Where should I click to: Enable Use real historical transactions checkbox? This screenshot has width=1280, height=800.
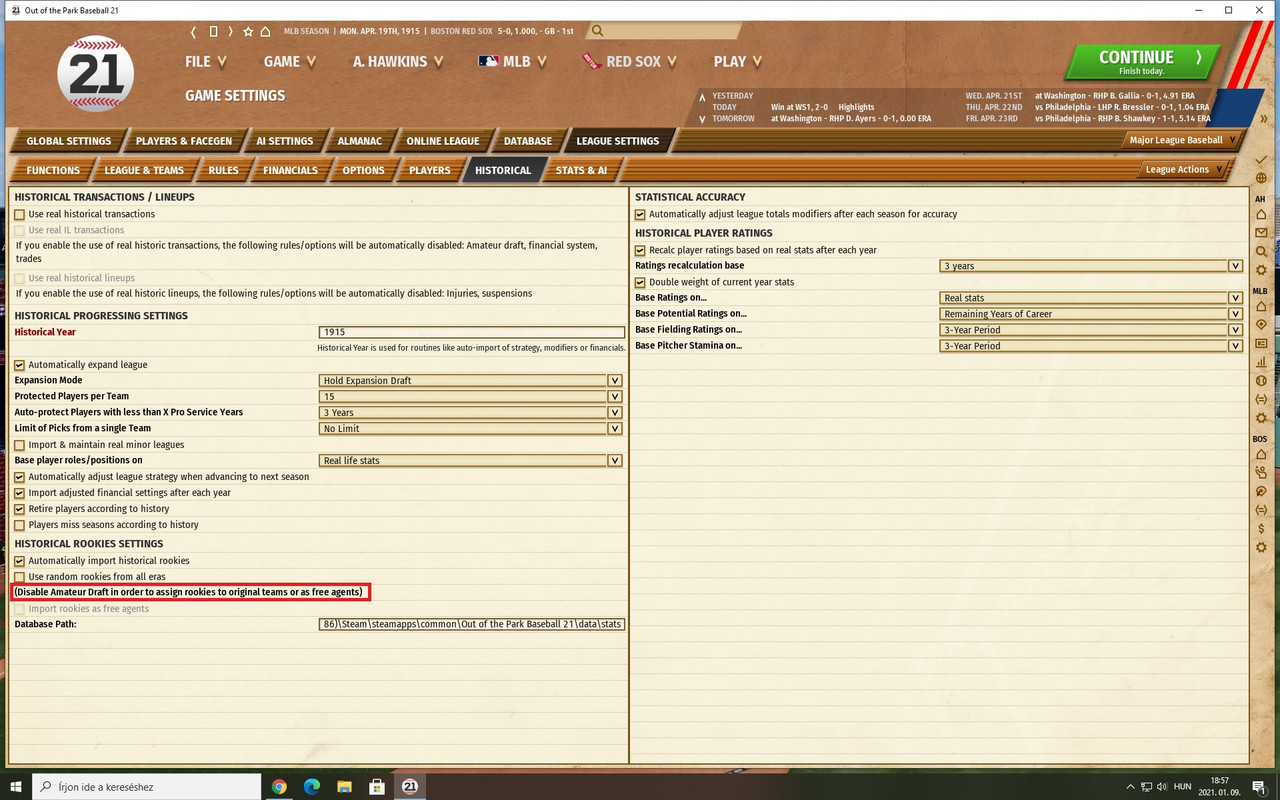click(20, 214)
